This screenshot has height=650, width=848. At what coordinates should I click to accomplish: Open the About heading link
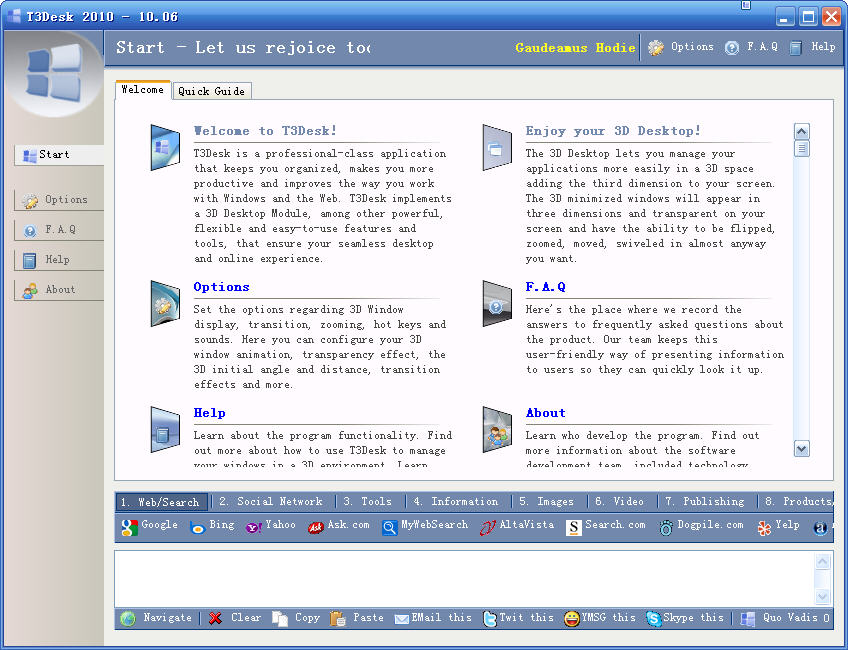[545, 413]
